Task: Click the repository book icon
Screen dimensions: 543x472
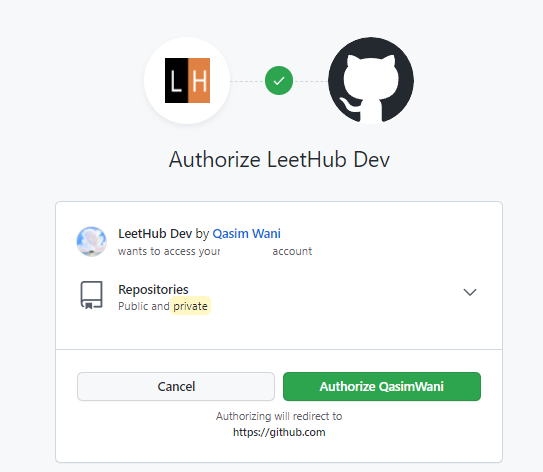Action: (91, 295)
